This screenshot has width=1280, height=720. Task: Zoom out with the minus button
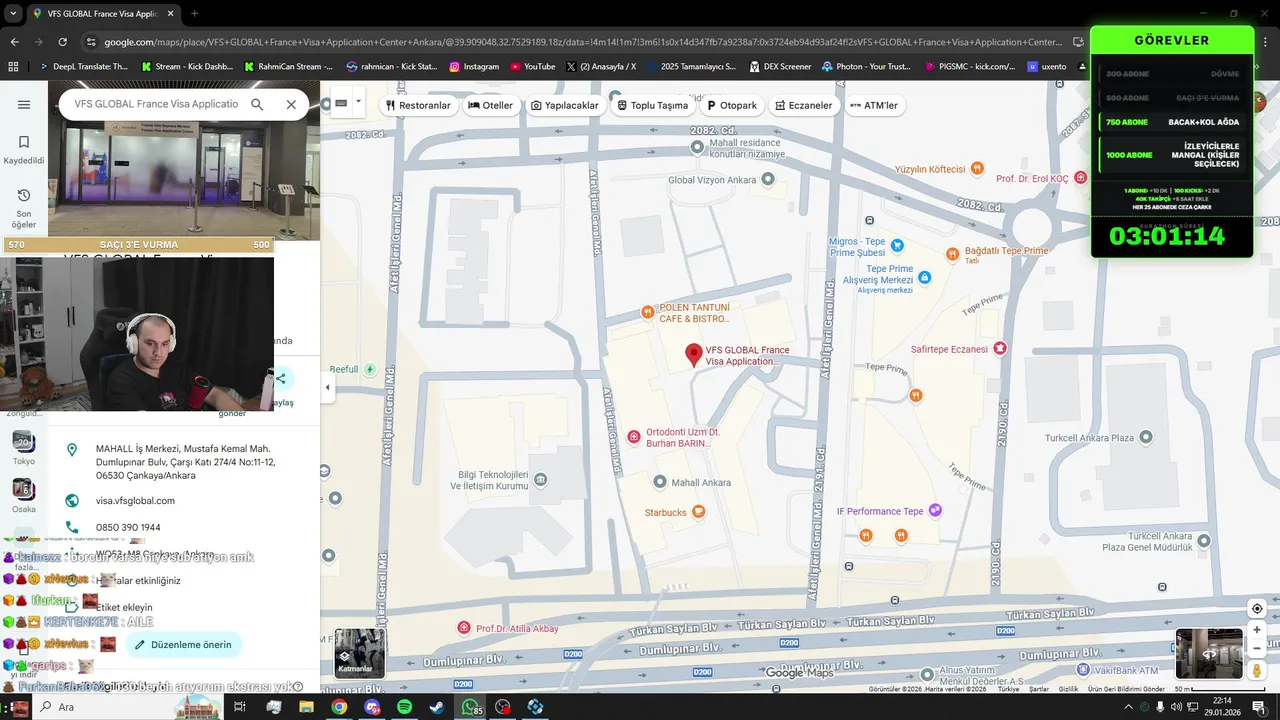1257,647
